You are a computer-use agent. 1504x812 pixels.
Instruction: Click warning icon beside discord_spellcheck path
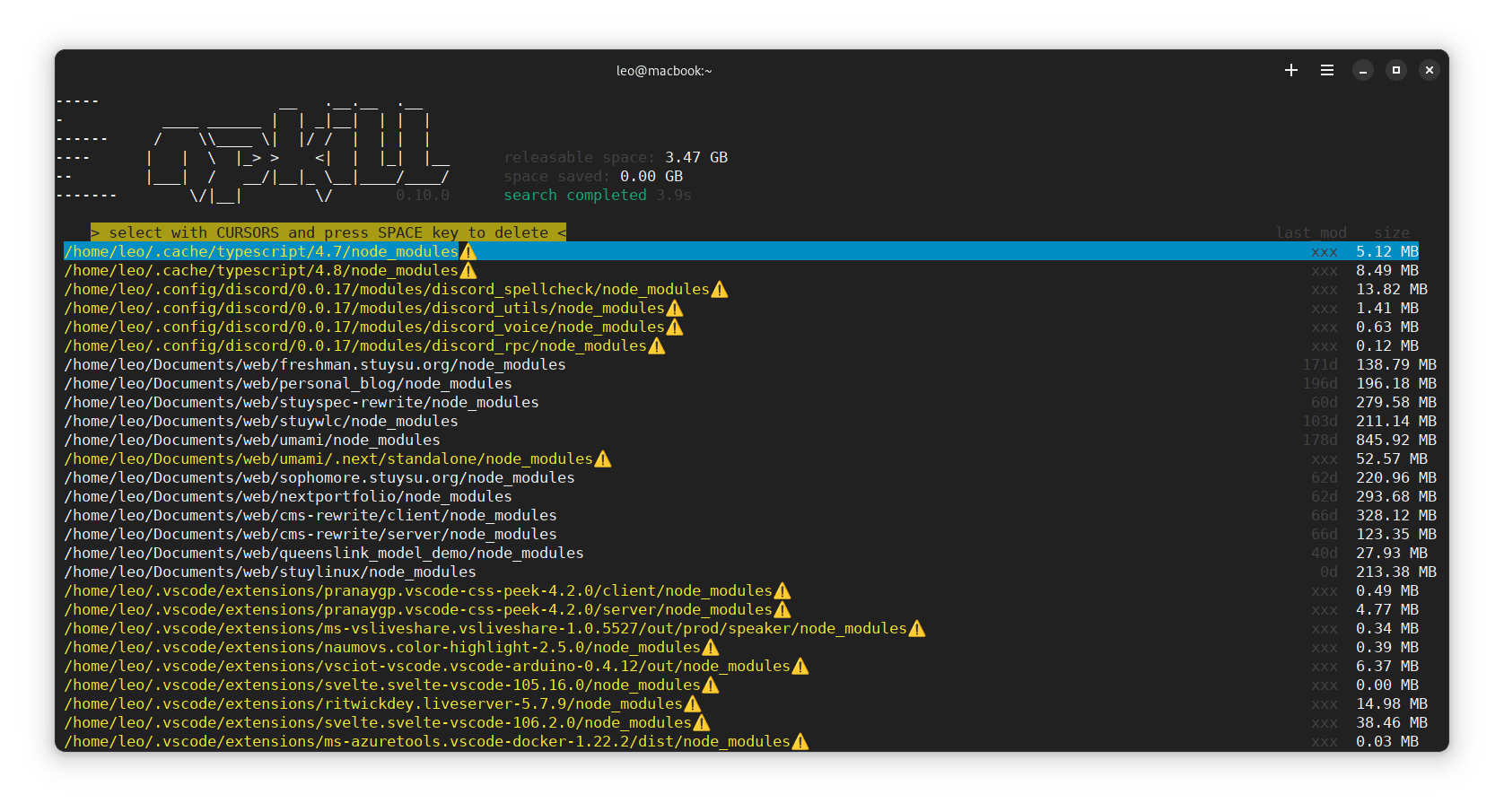point(720,290)
